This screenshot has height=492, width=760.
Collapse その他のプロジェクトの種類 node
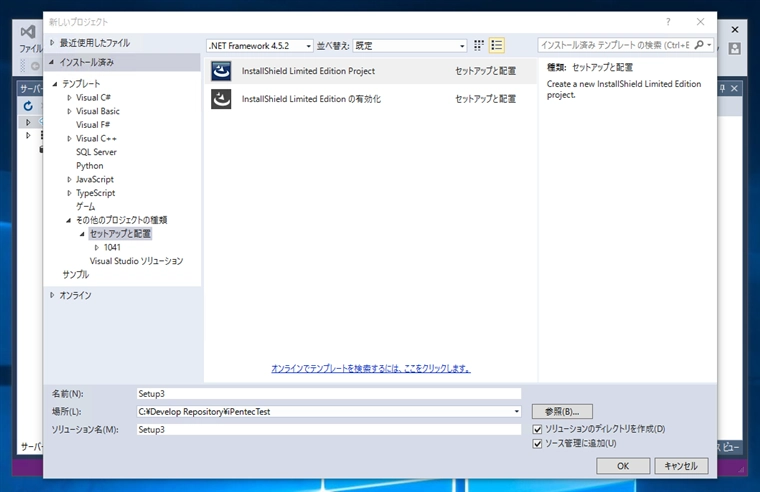(x=69, y=220)
